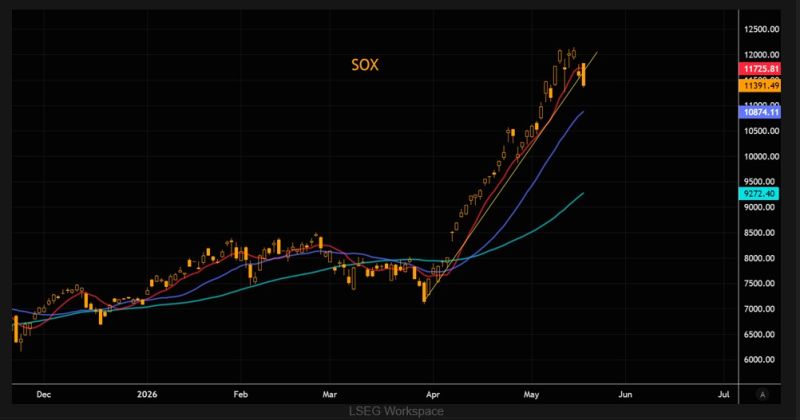Click the Dec label on time axis
This screenshot has height=420, width=800.
pyautogui.click(x=43, y=394)
